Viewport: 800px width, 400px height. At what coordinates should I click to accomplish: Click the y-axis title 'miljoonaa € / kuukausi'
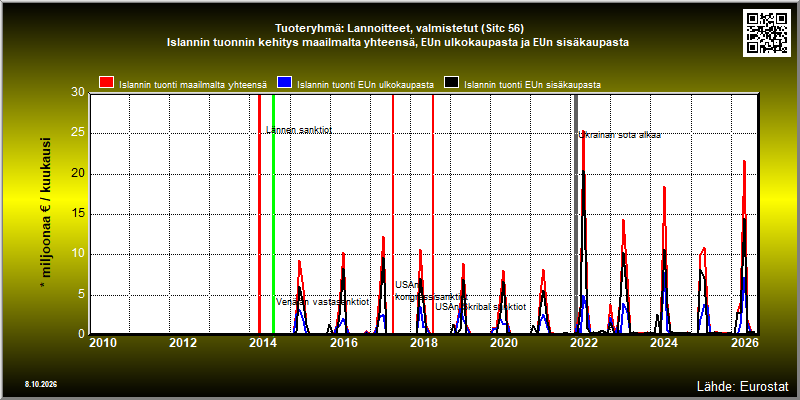click(44, 214)
